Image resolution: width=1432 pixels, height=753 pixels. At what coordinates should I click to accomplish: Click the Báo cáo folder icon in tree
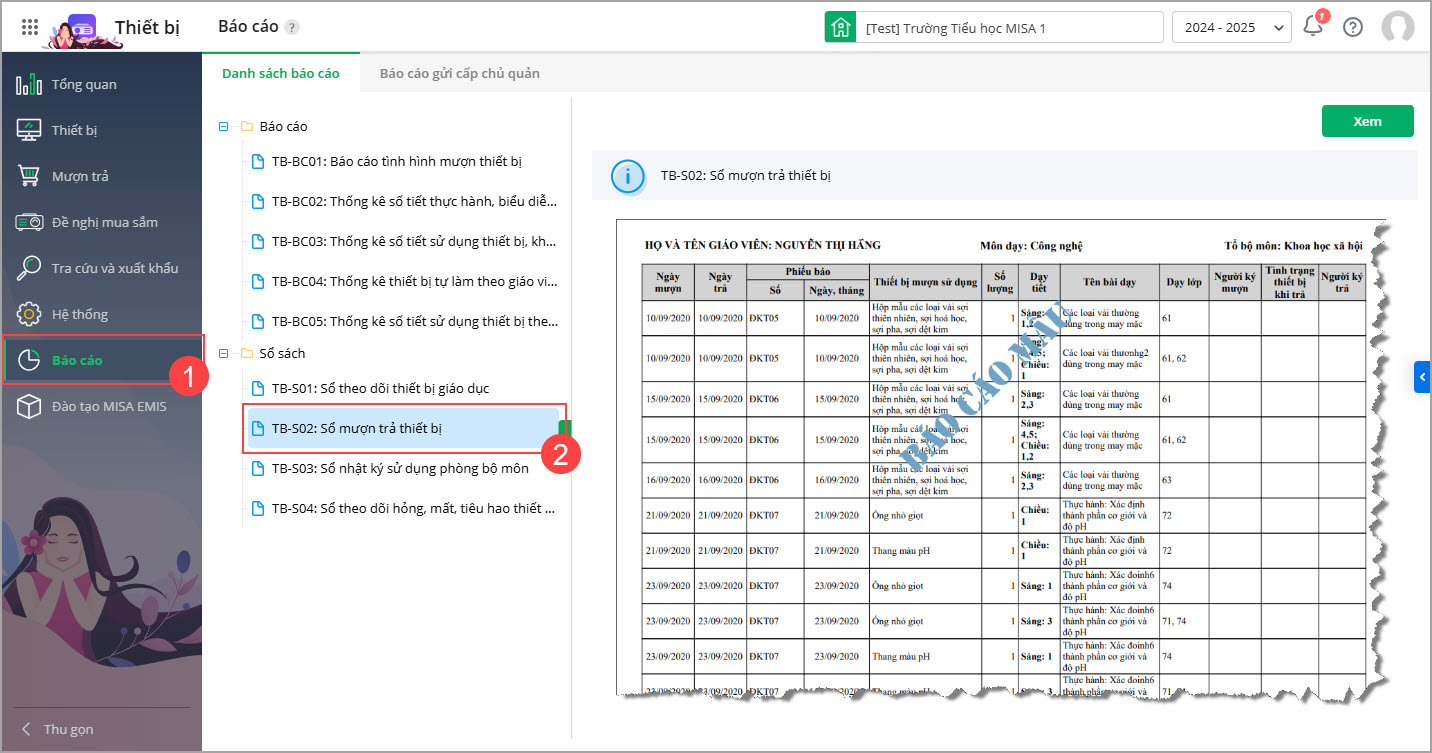(x=246, y=127)
